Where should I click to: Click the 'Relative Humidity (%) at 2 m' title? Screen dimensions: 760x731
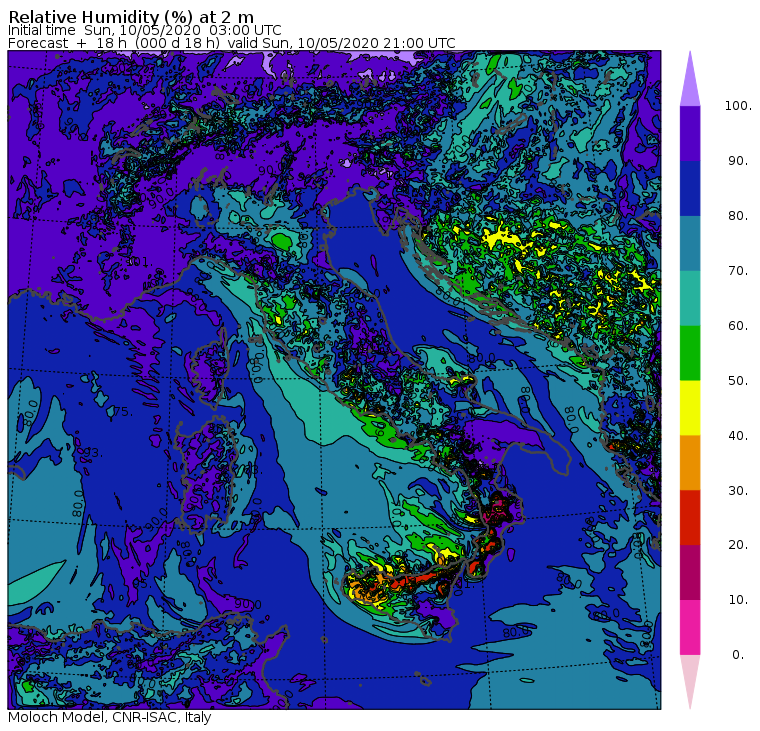point(131,17)
